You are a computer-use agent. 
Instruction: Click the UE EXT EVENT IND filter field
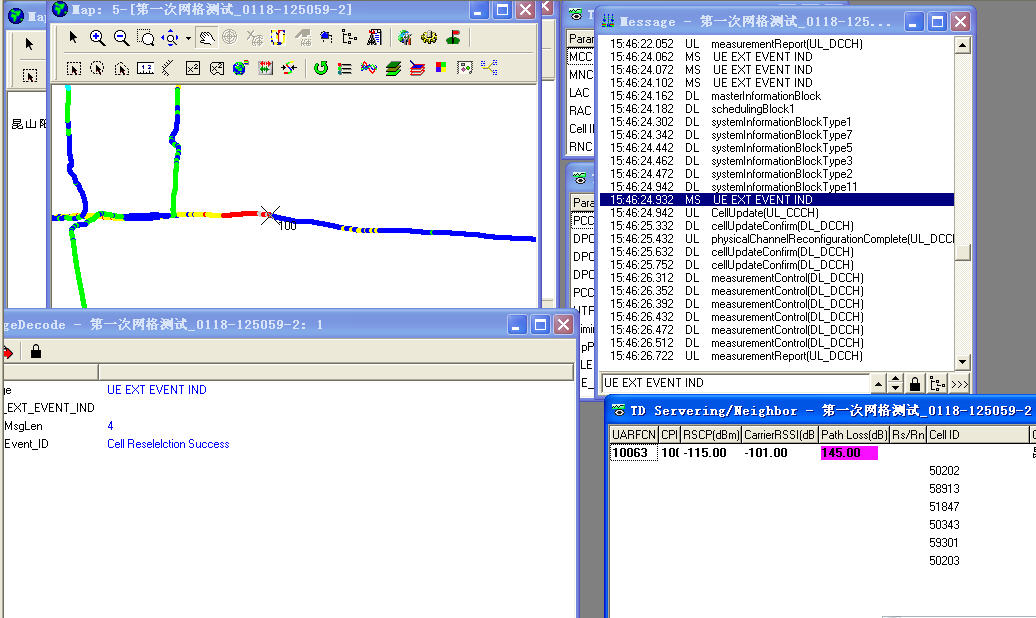pos(734,383)
